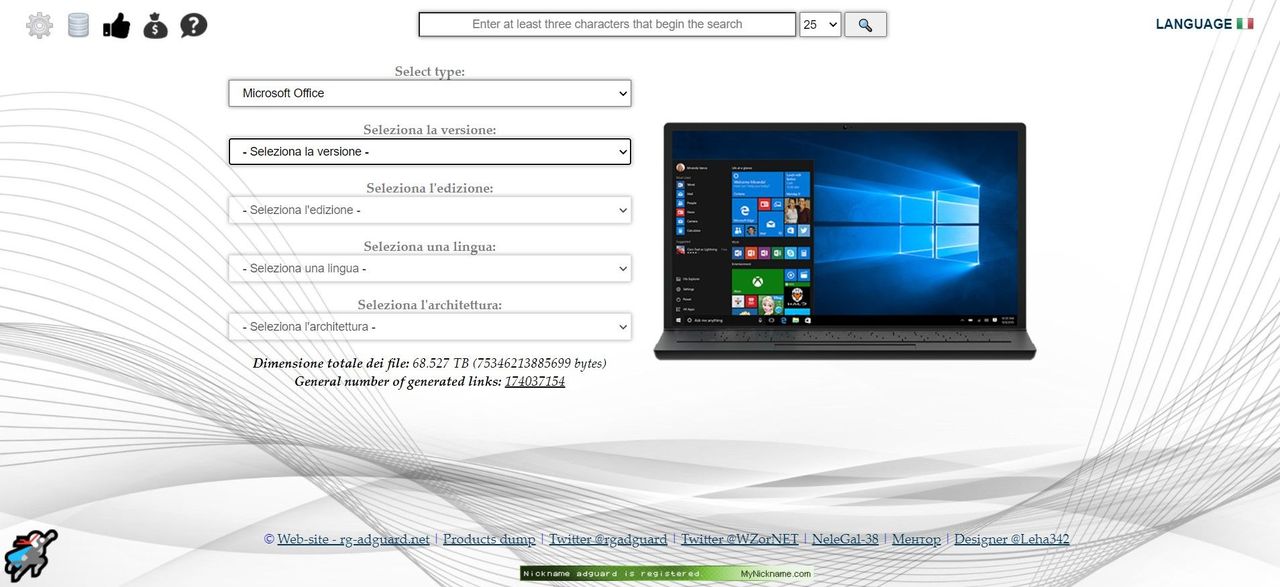Open the question mark help icon
The width and height of the screenshot is (1280, 587).
(194, 25)
